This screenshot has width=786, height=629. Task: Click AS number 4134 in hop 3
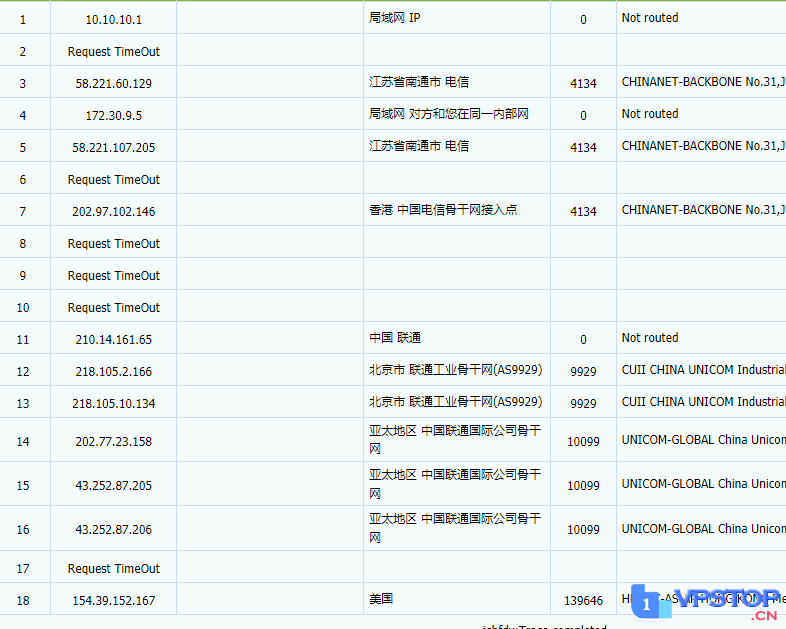click(583, 84)
